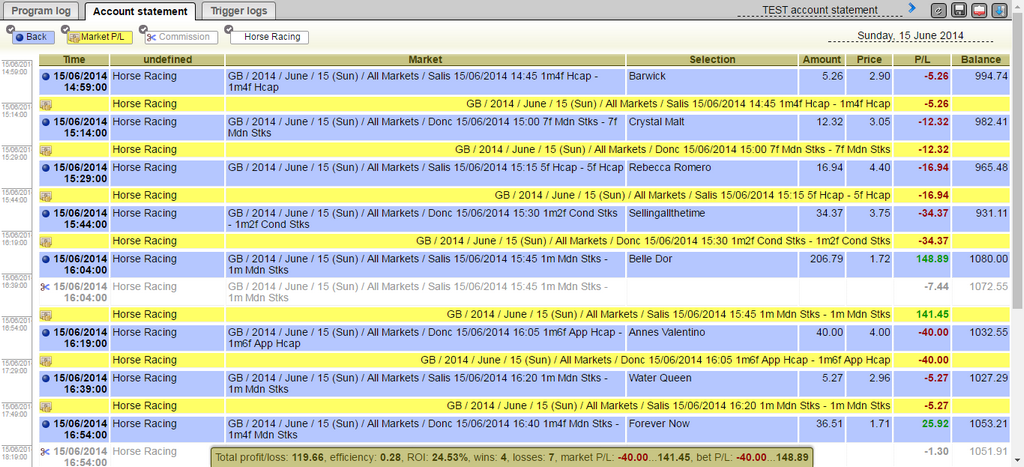Jump to the 15:44:00 marker in the left timeline

click(14, 196)
